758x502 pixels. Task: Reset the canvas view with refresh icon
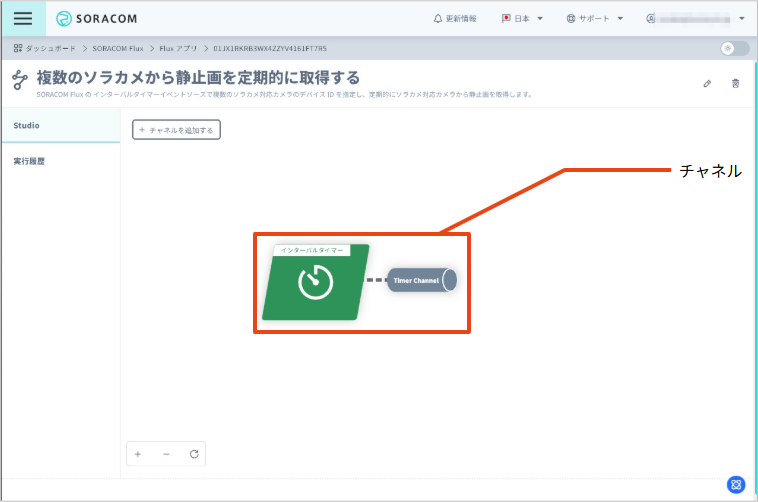tap(194, 454)
